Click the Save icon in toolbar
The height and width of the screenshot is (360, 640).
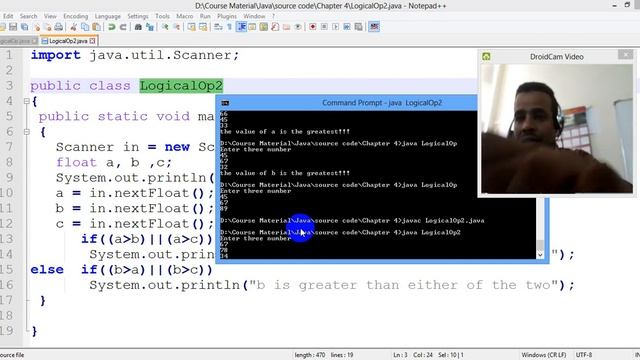(13, 27)
